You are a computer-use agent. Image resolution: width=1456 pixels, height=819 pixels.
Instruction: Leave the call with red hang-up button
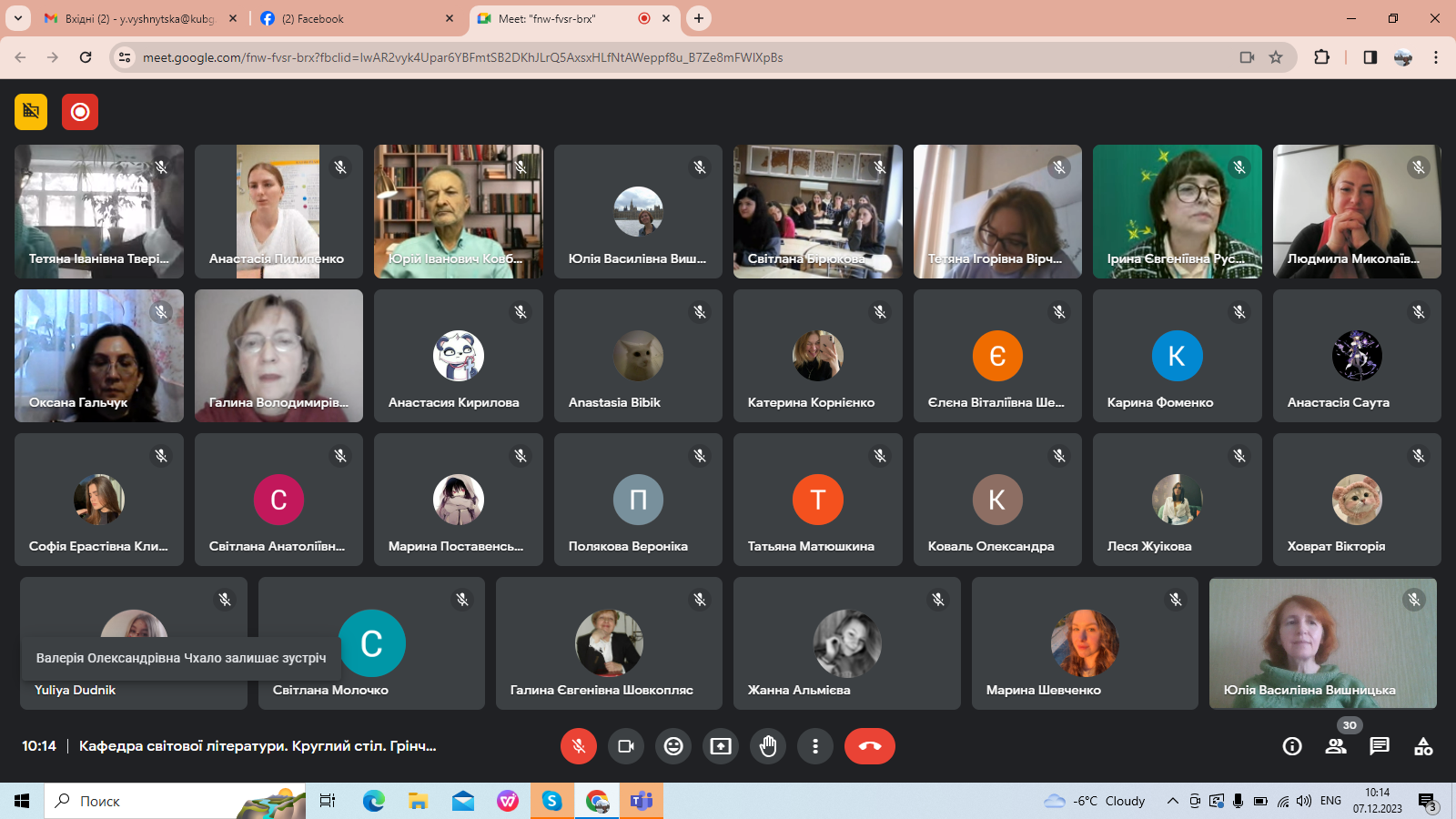click(869, 746)
